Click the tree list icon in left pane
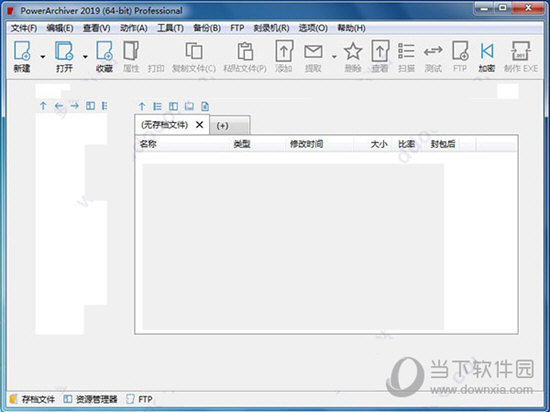Screen dimensions: 550x412 click(104, 106)
